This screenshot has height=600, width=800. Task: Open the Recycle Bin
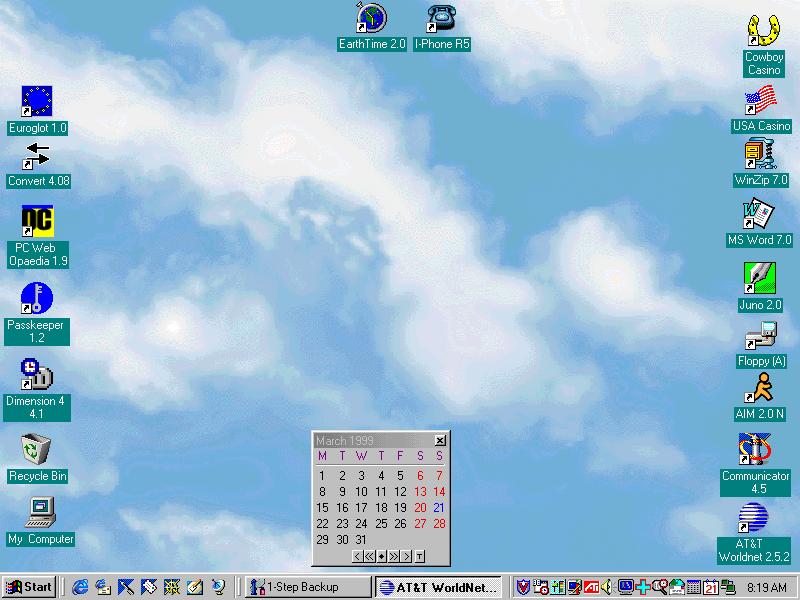click(37, 450)
